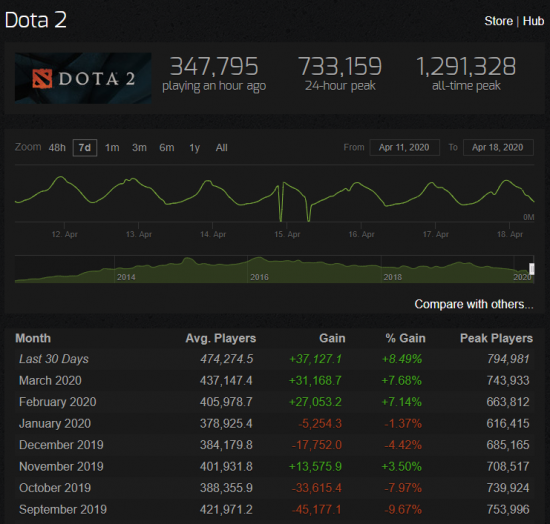This screenshot has width=550, height=524.
Task: Click the Month column header
Action: (x=33, y=338)
